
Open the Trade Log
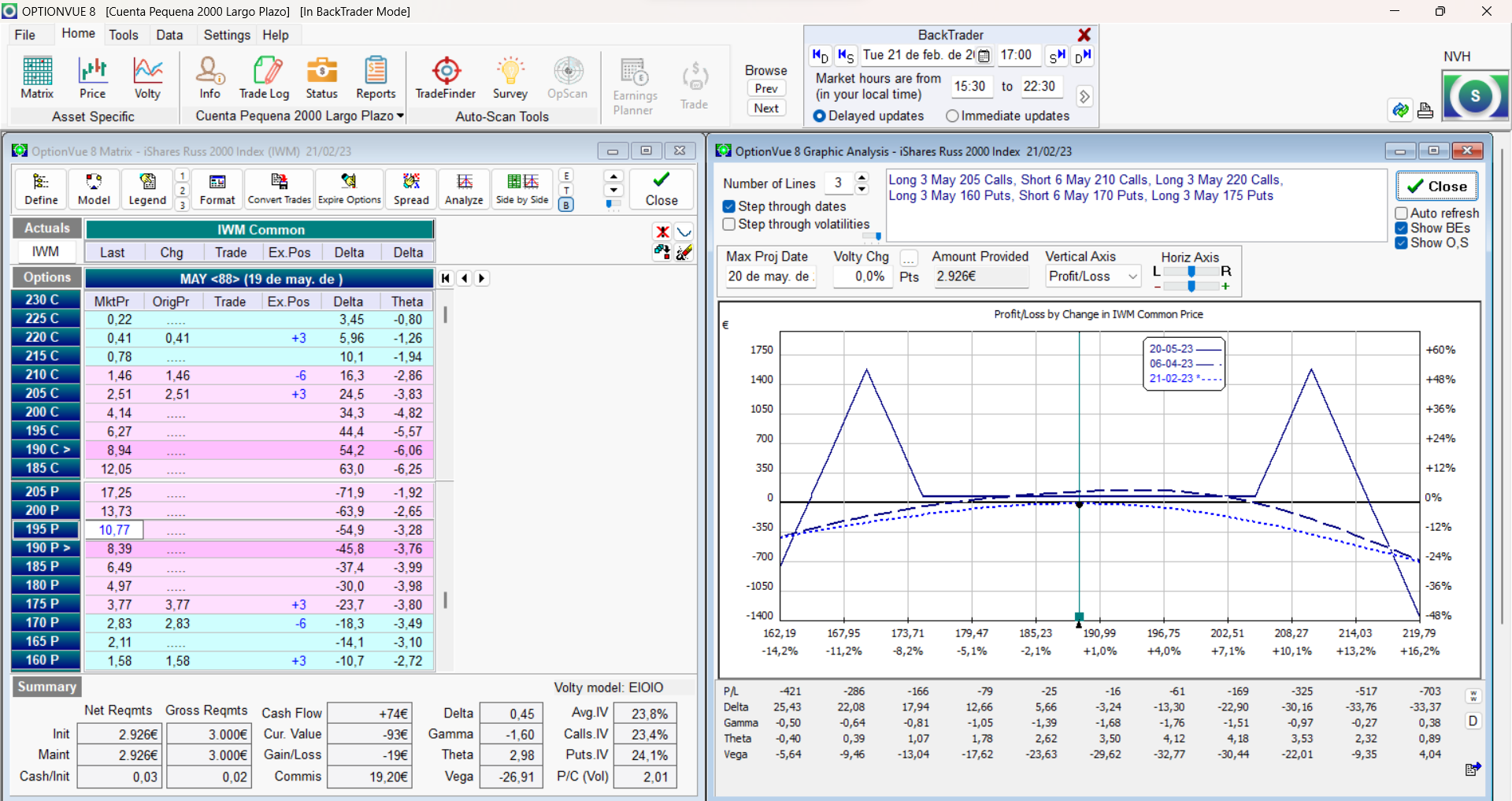265,78
